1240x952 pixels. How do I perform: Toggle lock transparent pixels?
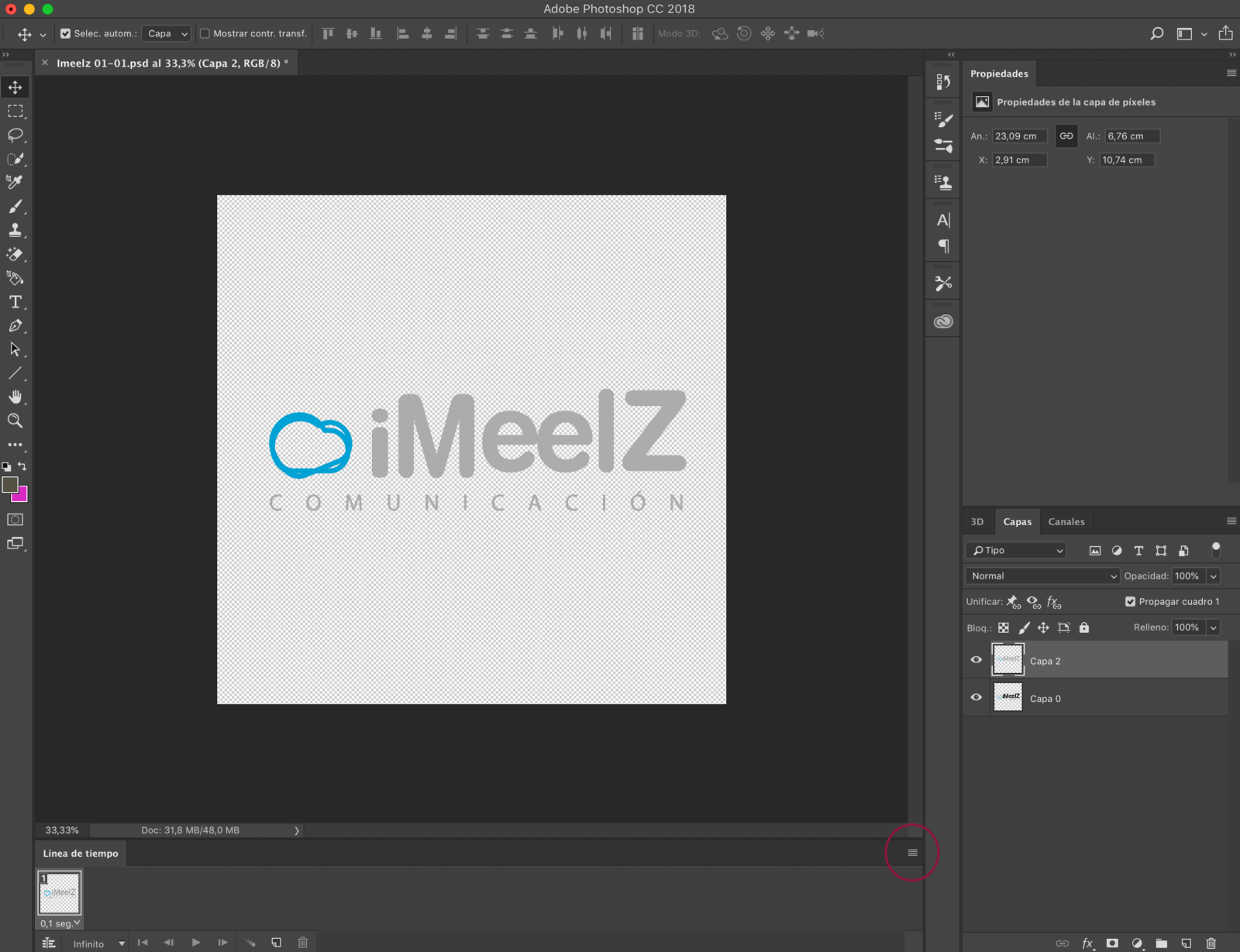(1004, 627)
